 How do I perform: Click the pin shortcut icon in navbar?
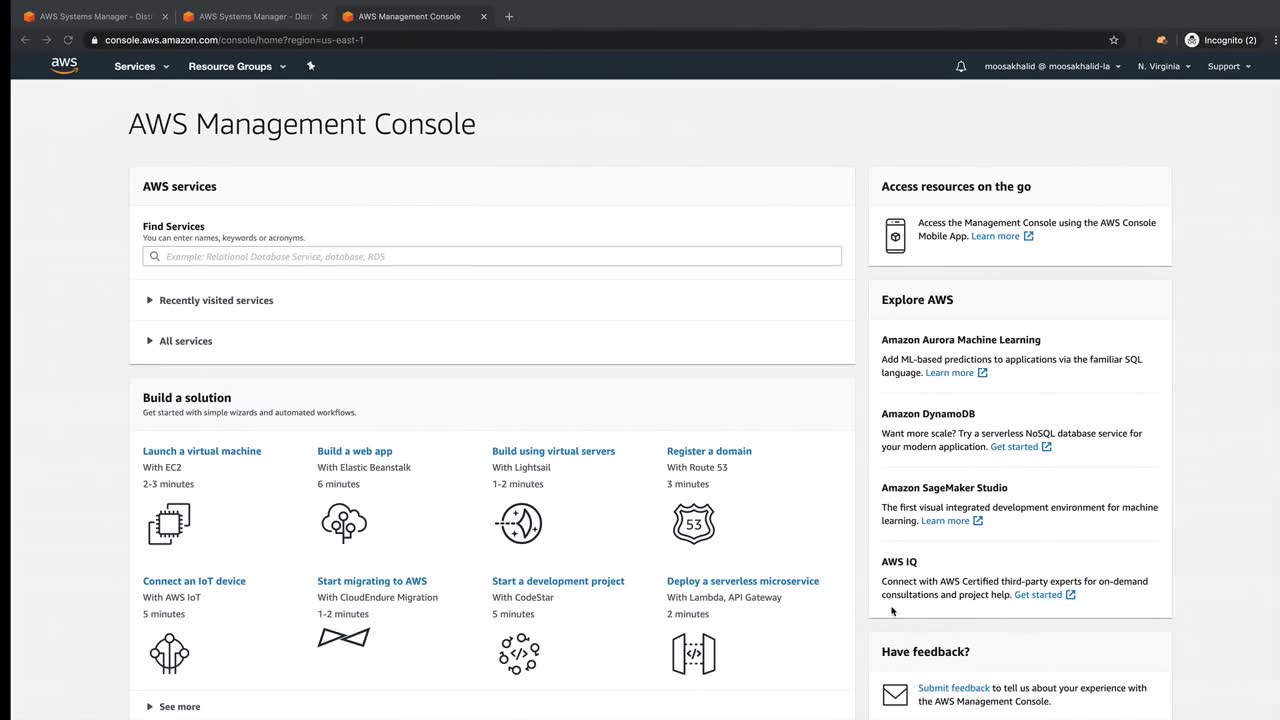[x=311, y=66]
